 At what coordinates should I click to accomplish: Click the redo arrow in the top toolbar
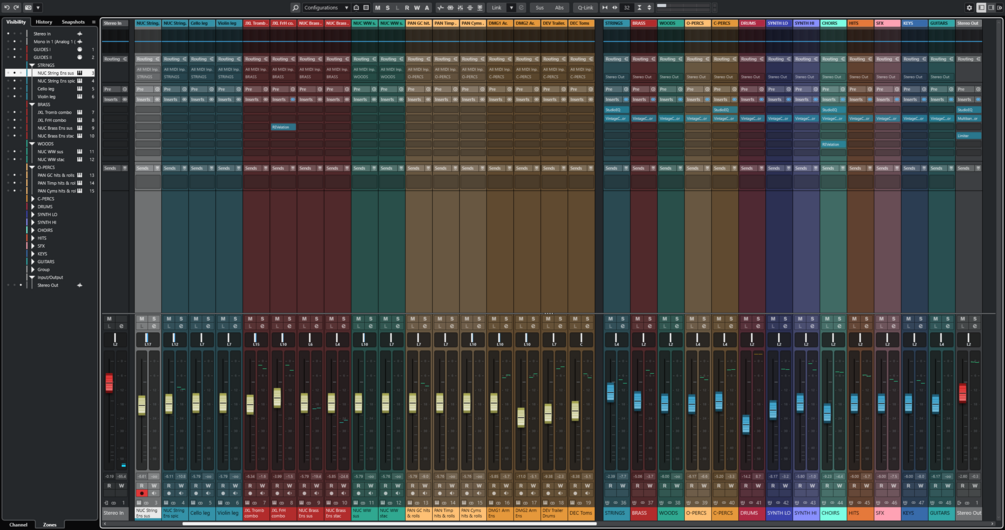tap(17, 8)
